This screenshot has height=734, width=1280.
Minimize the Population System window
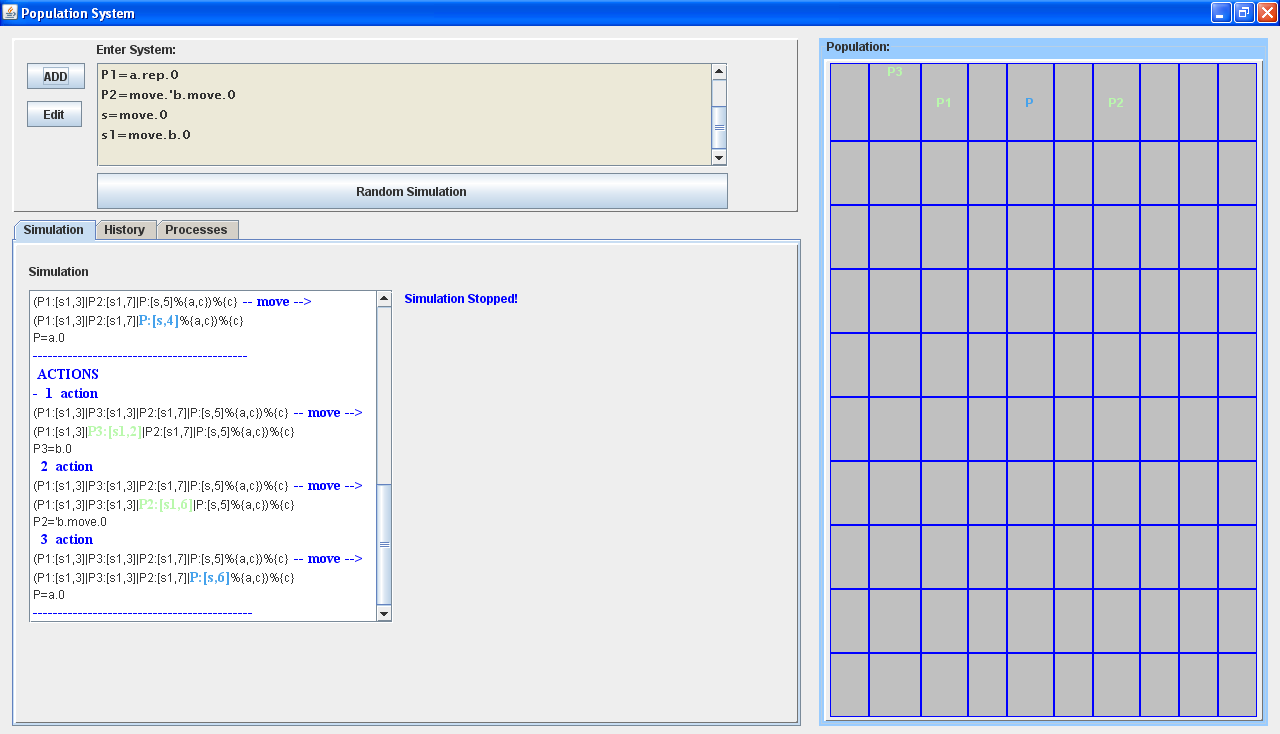pyautogui.click(x=1221, y=13)
